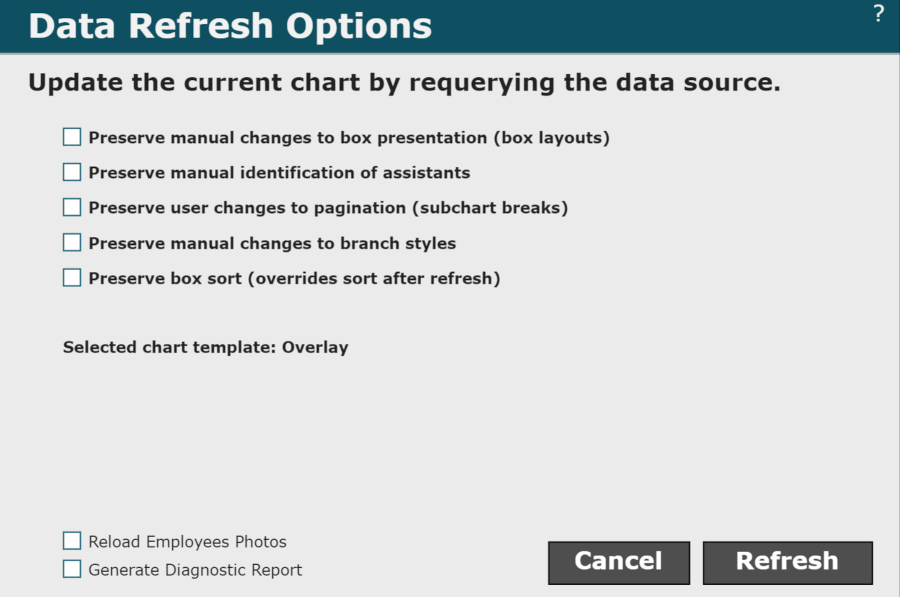The width and height of the screenshot is (900, 597).
Task: Click the 'Preserve manual changes to box presentation' label
Action: 349,138
